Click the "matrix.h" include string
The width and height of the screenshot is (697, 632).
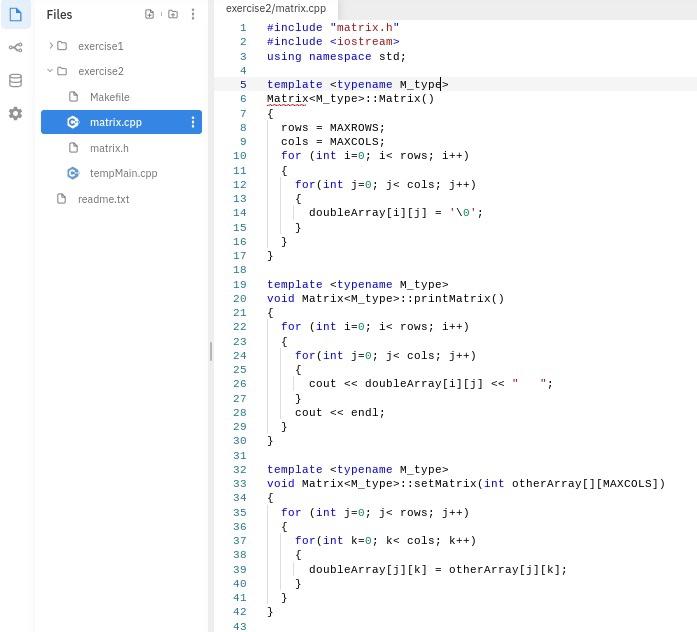tap(365, 28)
